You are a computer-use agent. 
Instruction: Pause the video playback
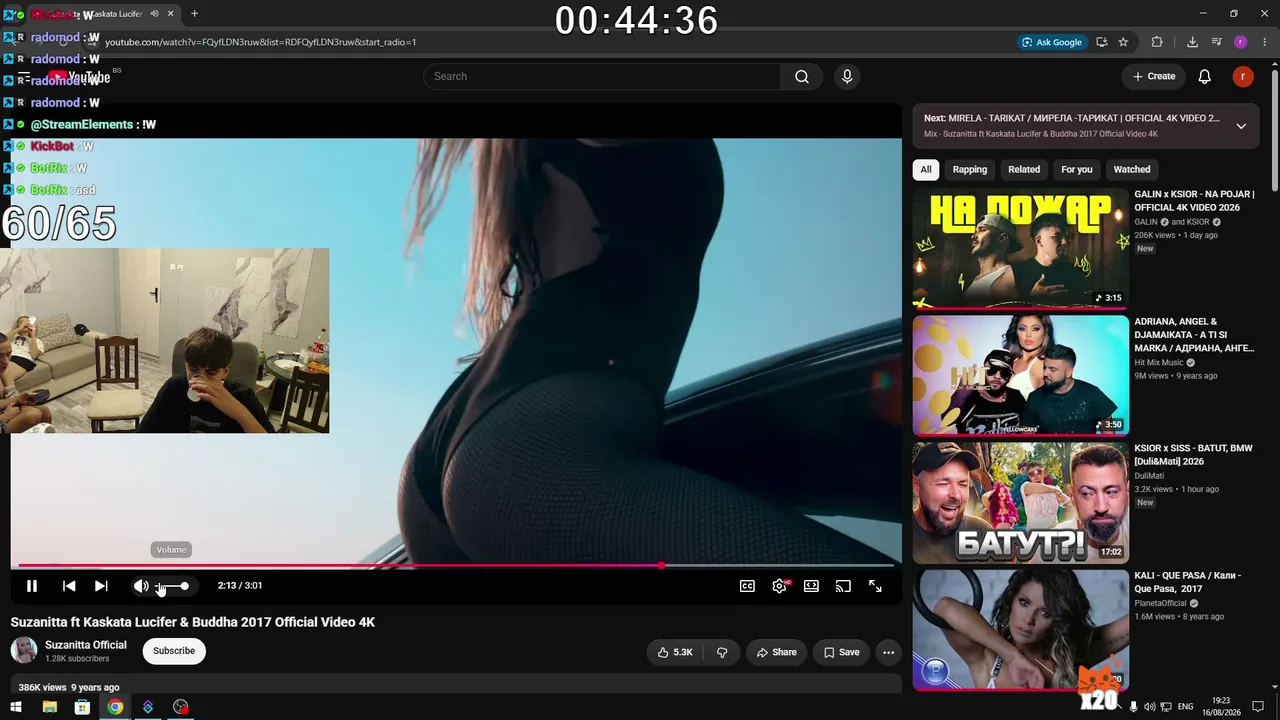coord(32,586)
